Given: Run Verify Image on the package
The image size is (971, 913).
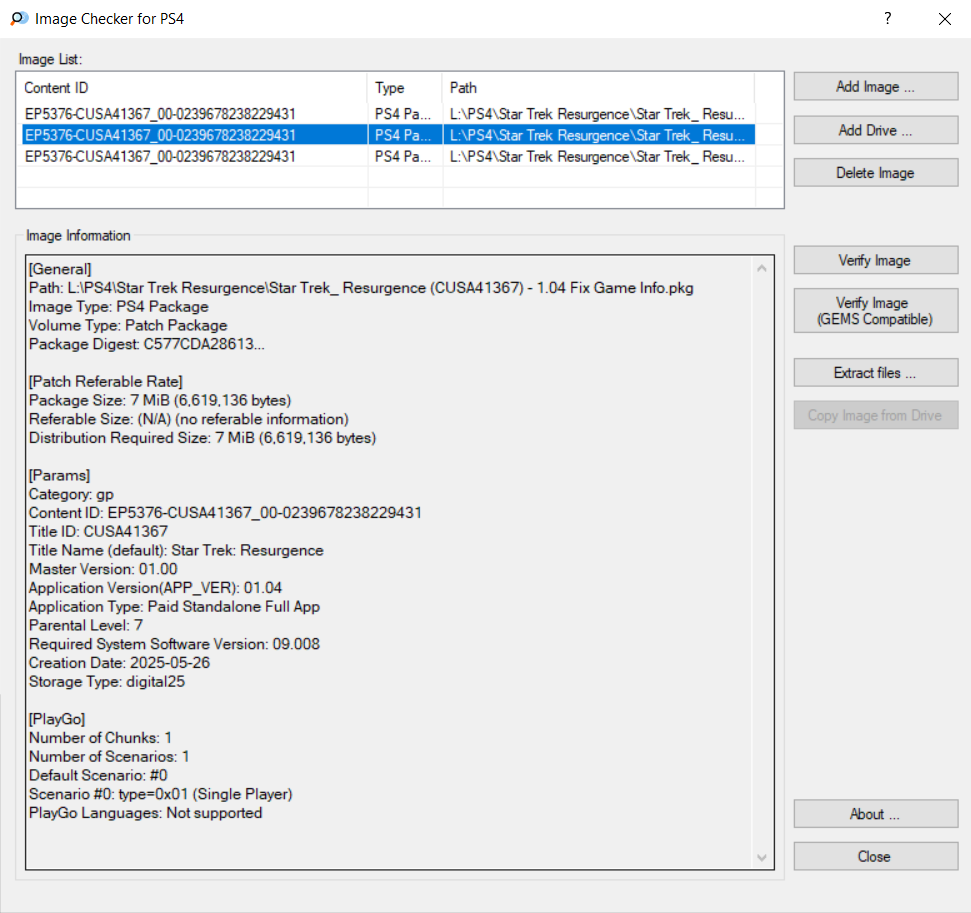Looking at the screenshot, I should [876, 260].
